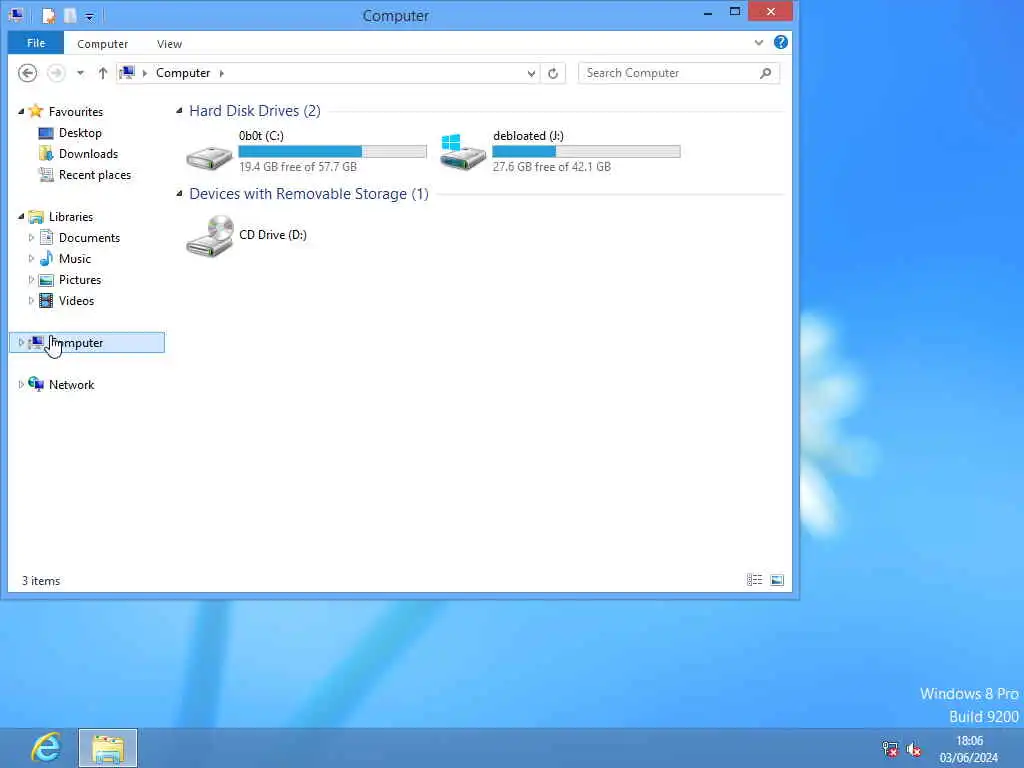Collapse the Hard Disk Drives group
This screenshot has width=1024, height=768.
(179, 110)
